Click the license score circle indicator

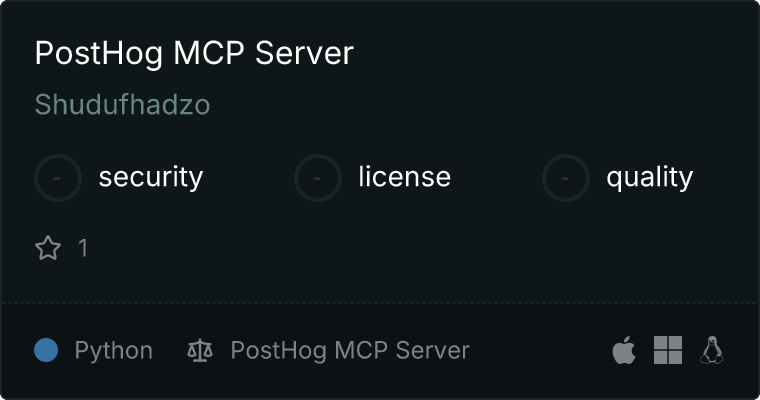317,178
